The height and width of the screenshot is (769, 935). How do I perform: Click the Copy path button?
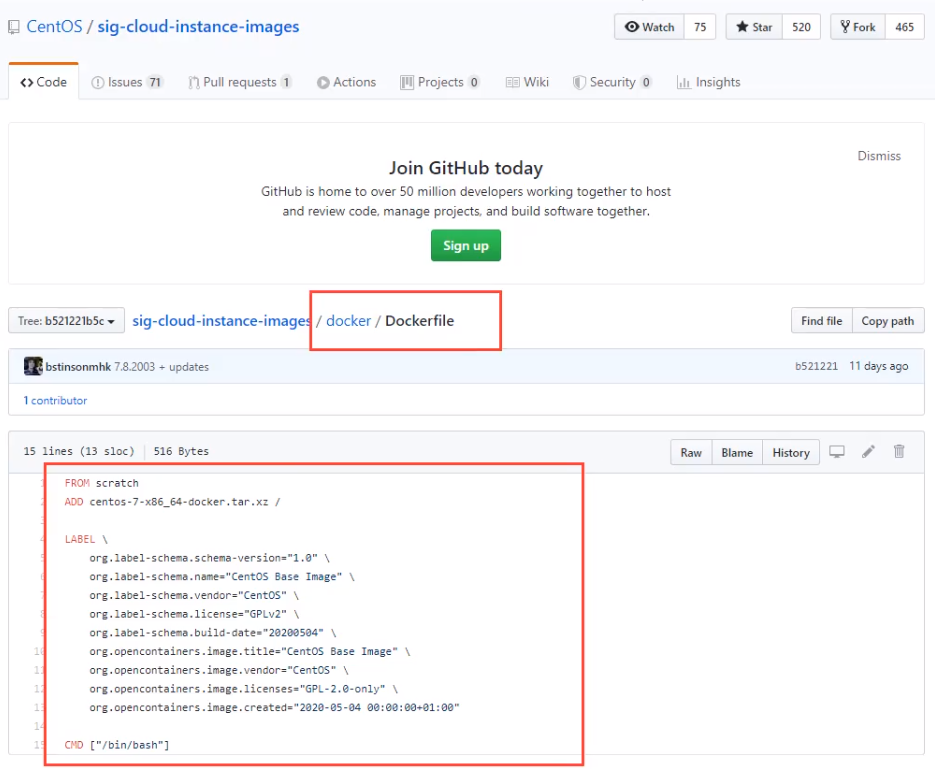pos(887,321)
